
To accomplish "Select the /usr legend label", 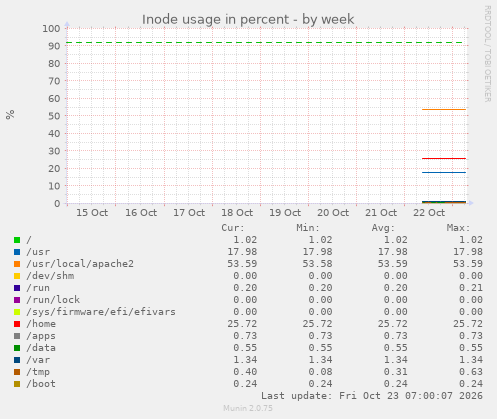I will (38, 252).
